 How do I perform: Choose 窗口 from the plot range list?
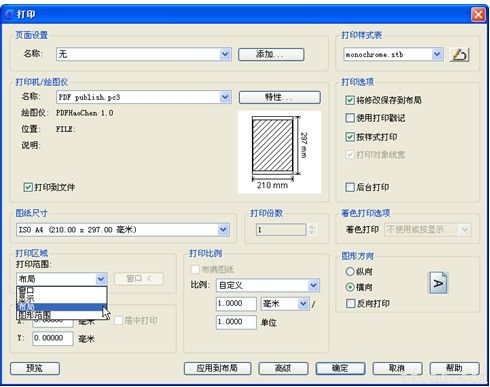[62, 290]
